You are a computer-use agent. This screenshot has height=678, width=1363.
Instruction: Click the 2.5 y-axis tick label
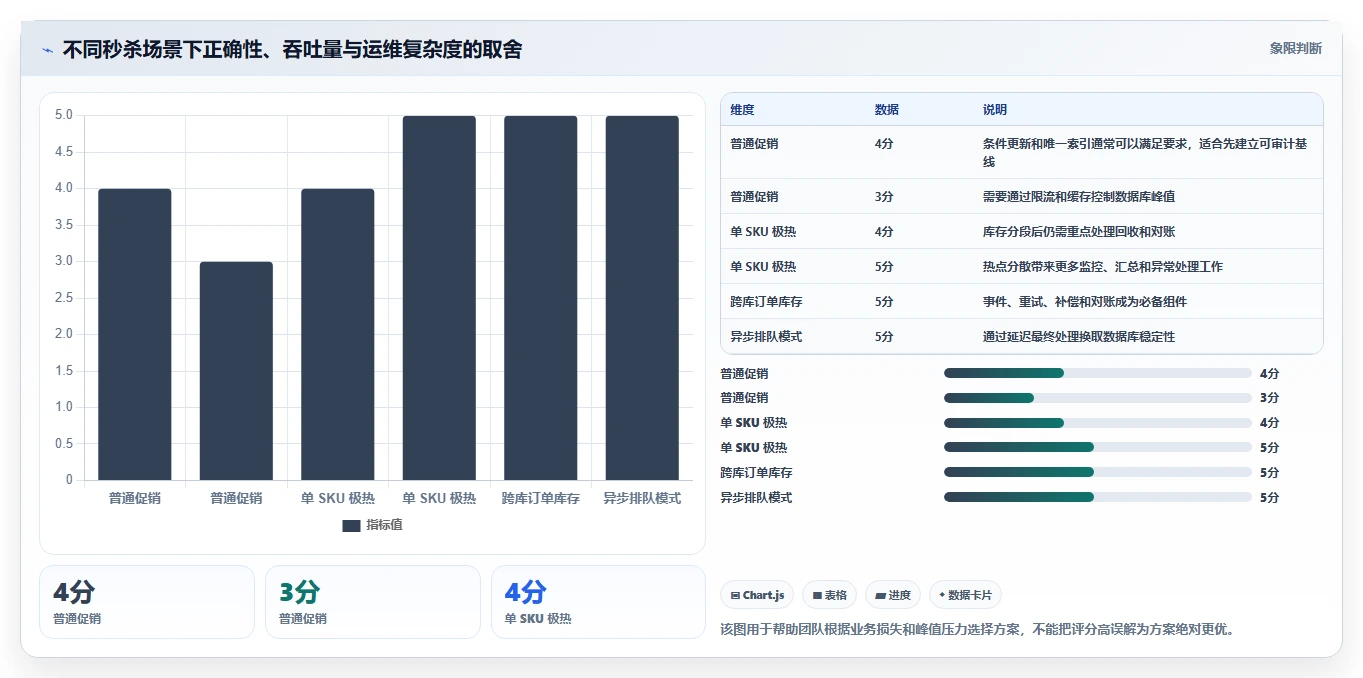tap(64, 298)
